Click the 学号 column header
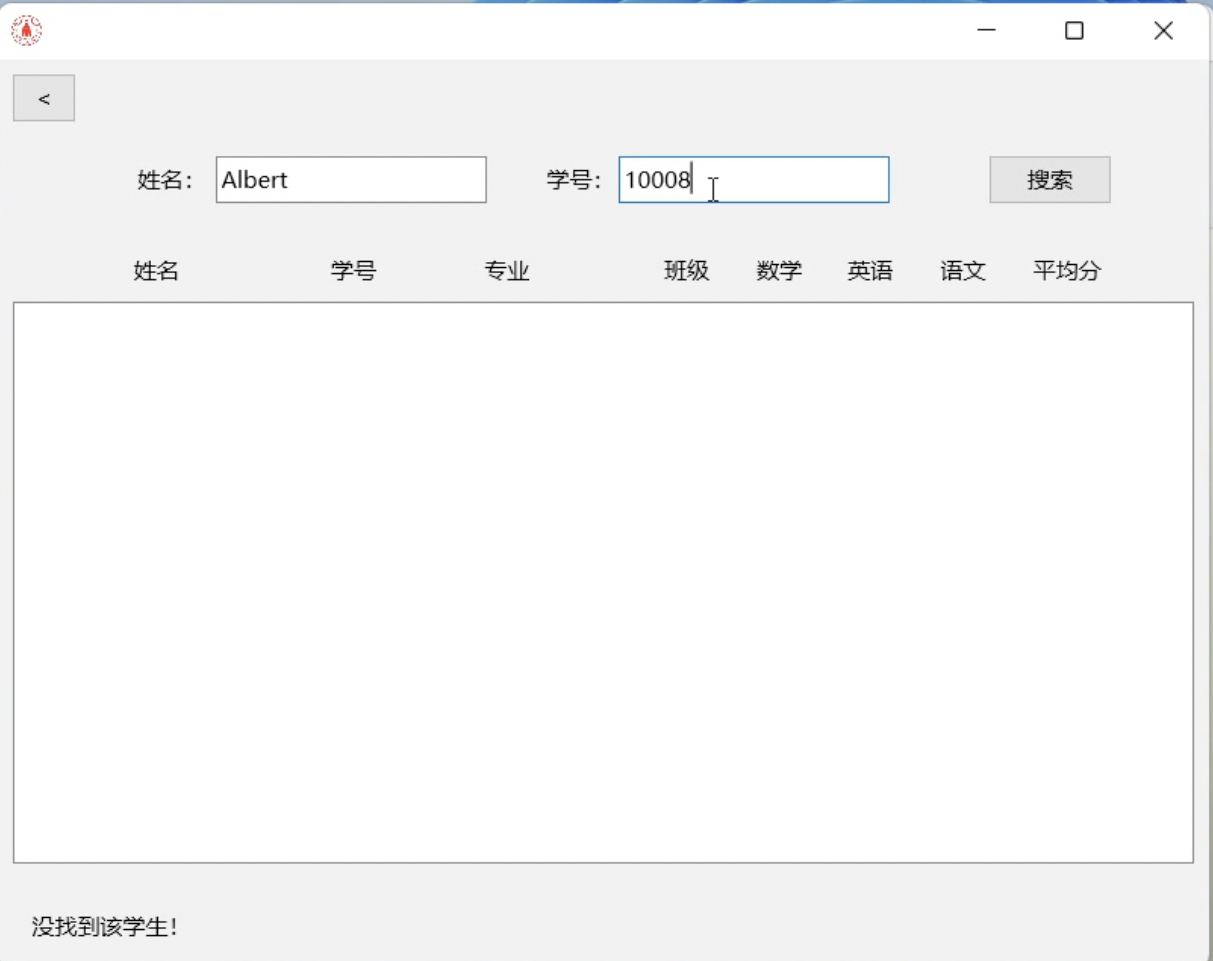 point(353,271)
